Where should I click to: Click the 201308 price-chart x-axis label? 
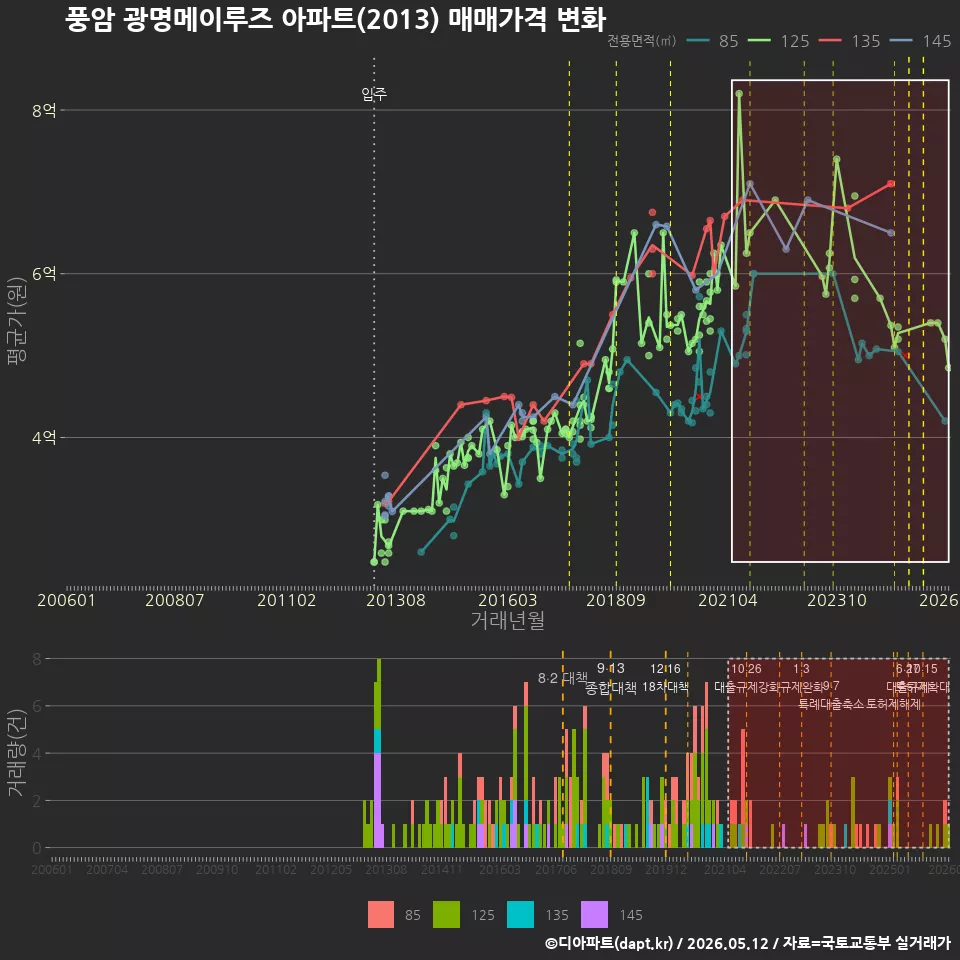point(396,600)
